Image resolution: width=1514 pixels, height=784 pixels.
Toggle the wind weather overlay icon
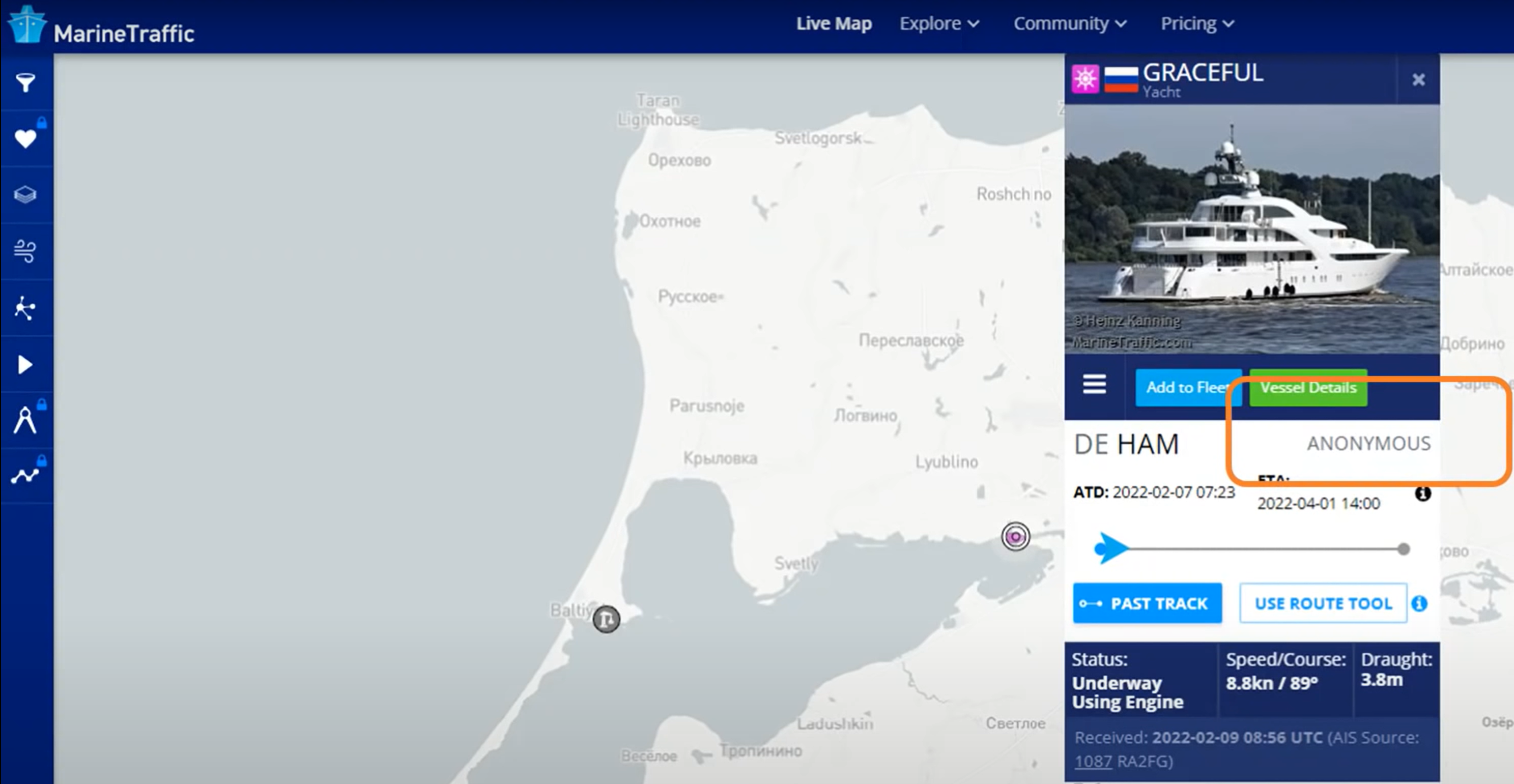[x=25, y=251]
